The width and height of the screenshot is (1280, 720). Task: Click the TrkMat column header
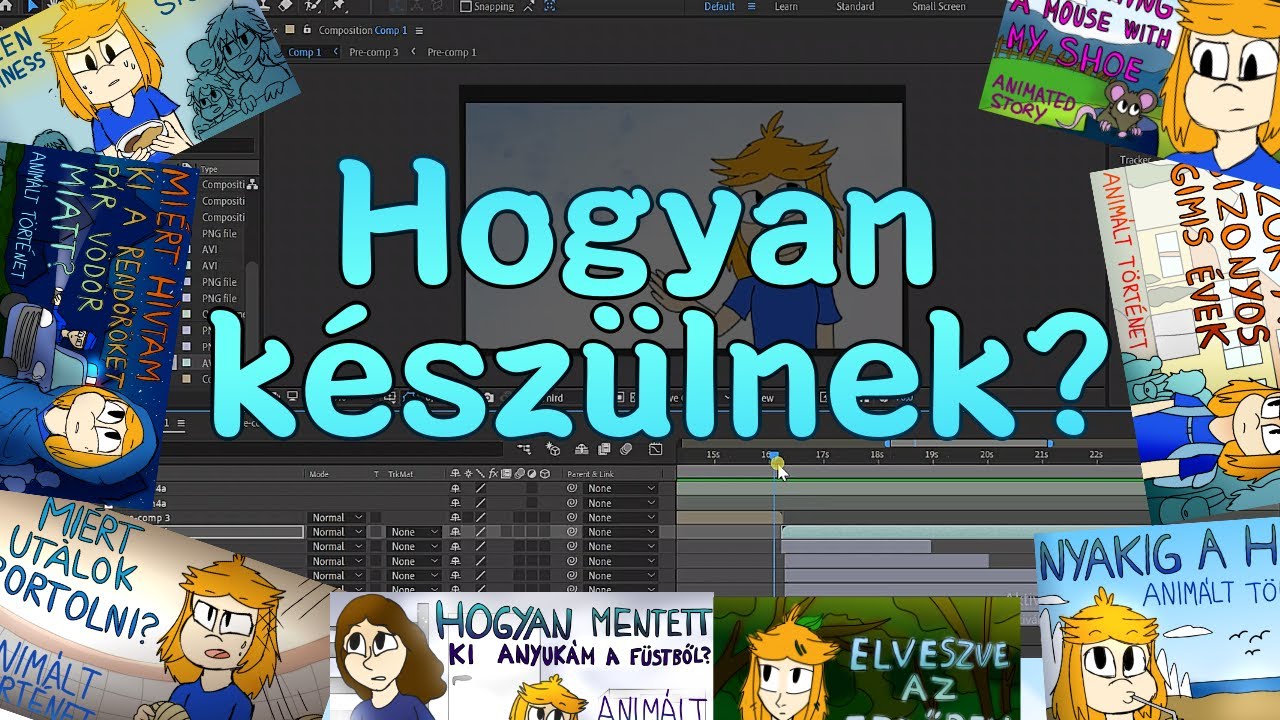click(x=400, y=474)
